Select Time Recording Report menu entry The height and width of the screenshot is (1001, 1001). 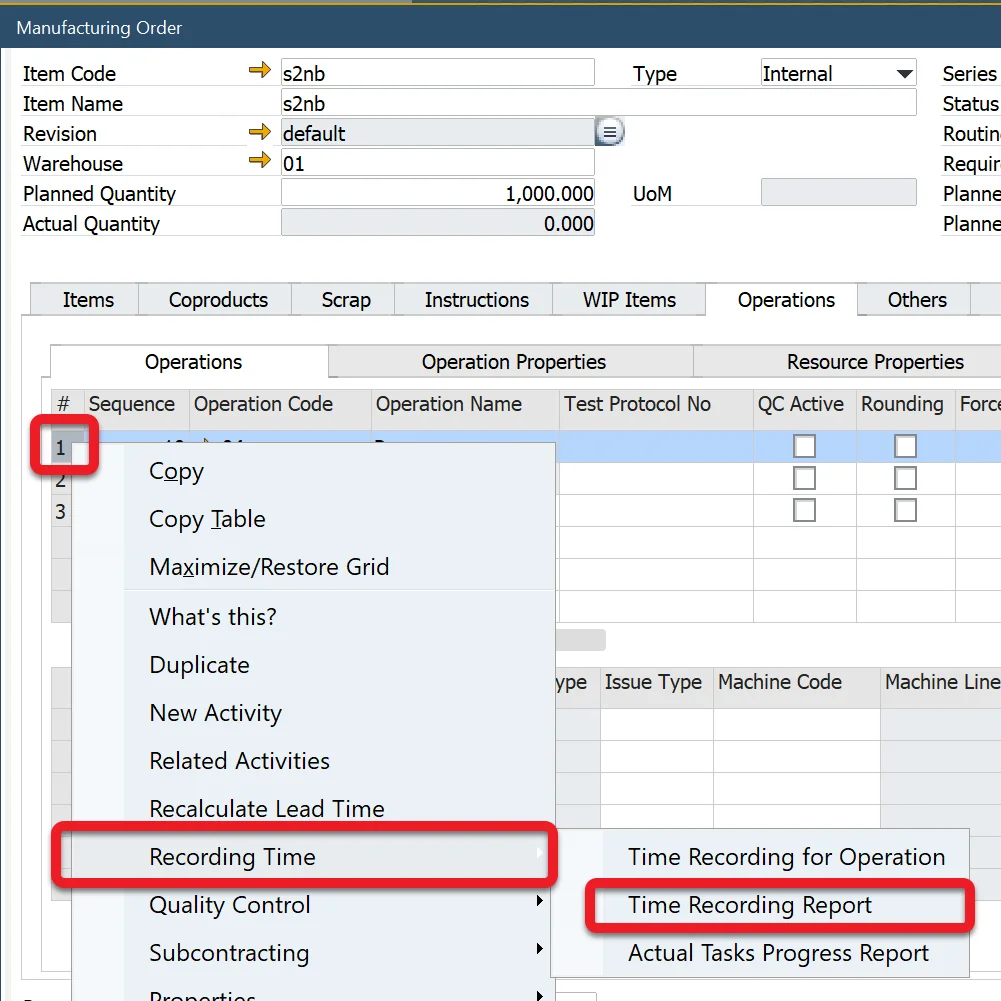(750, 905)
